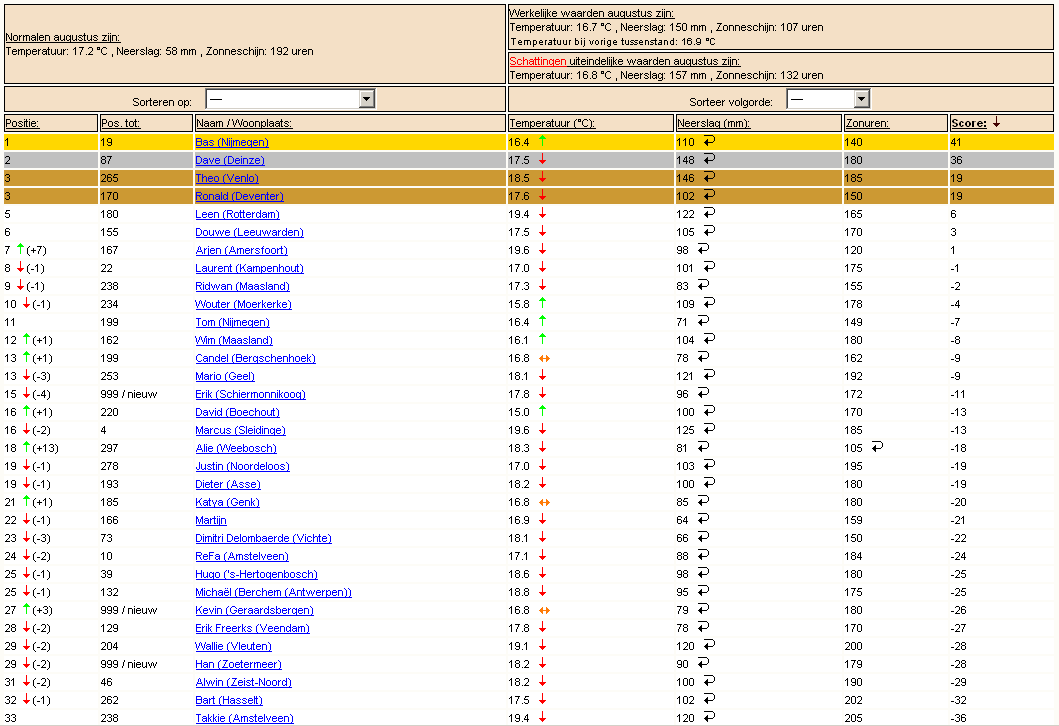Open the 'Sorteren op' dropdown
The height and width of the screenshot is (726, 1059).
(290, 100)
